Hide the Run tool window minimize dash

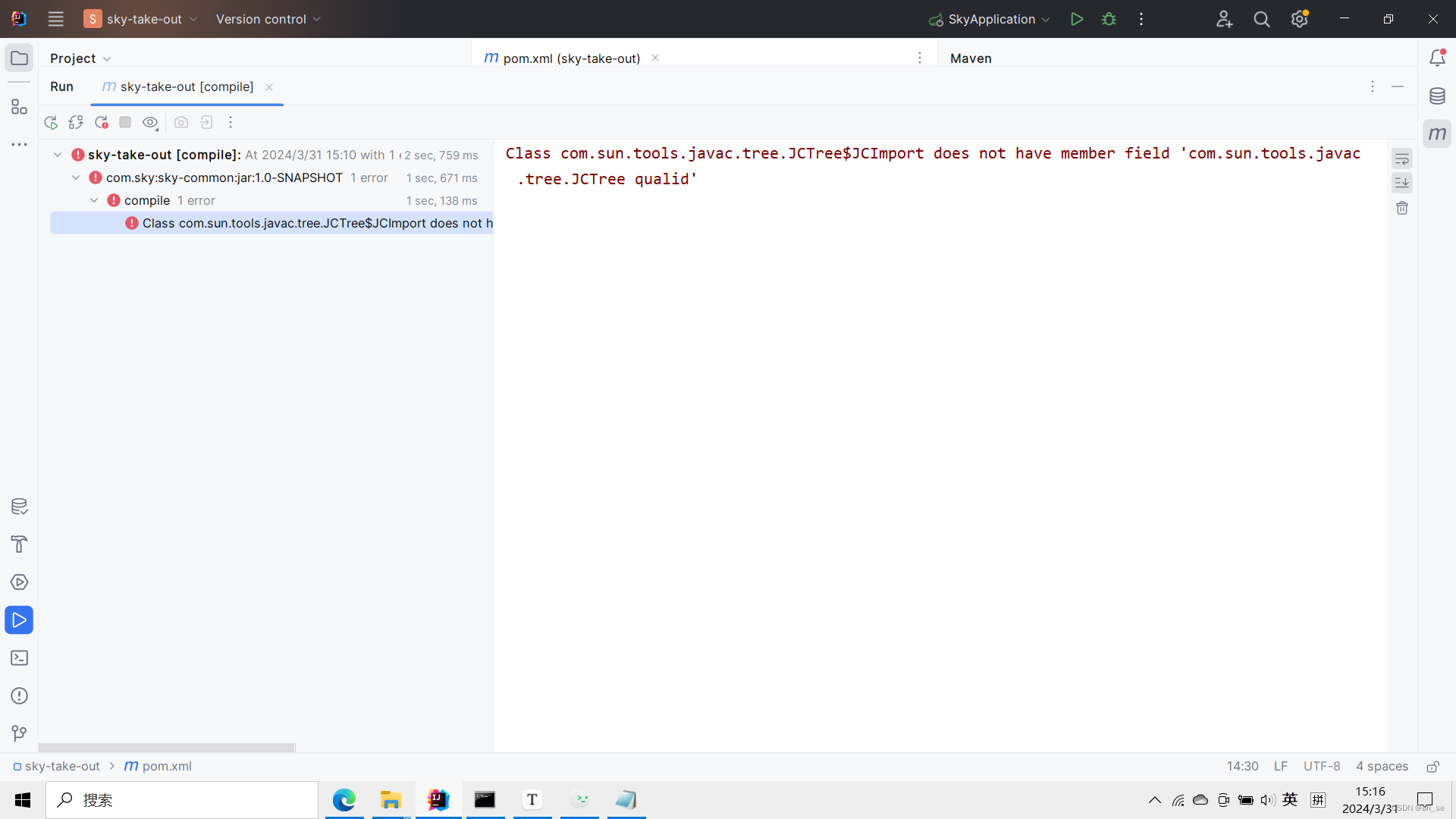coord(1398,86)
